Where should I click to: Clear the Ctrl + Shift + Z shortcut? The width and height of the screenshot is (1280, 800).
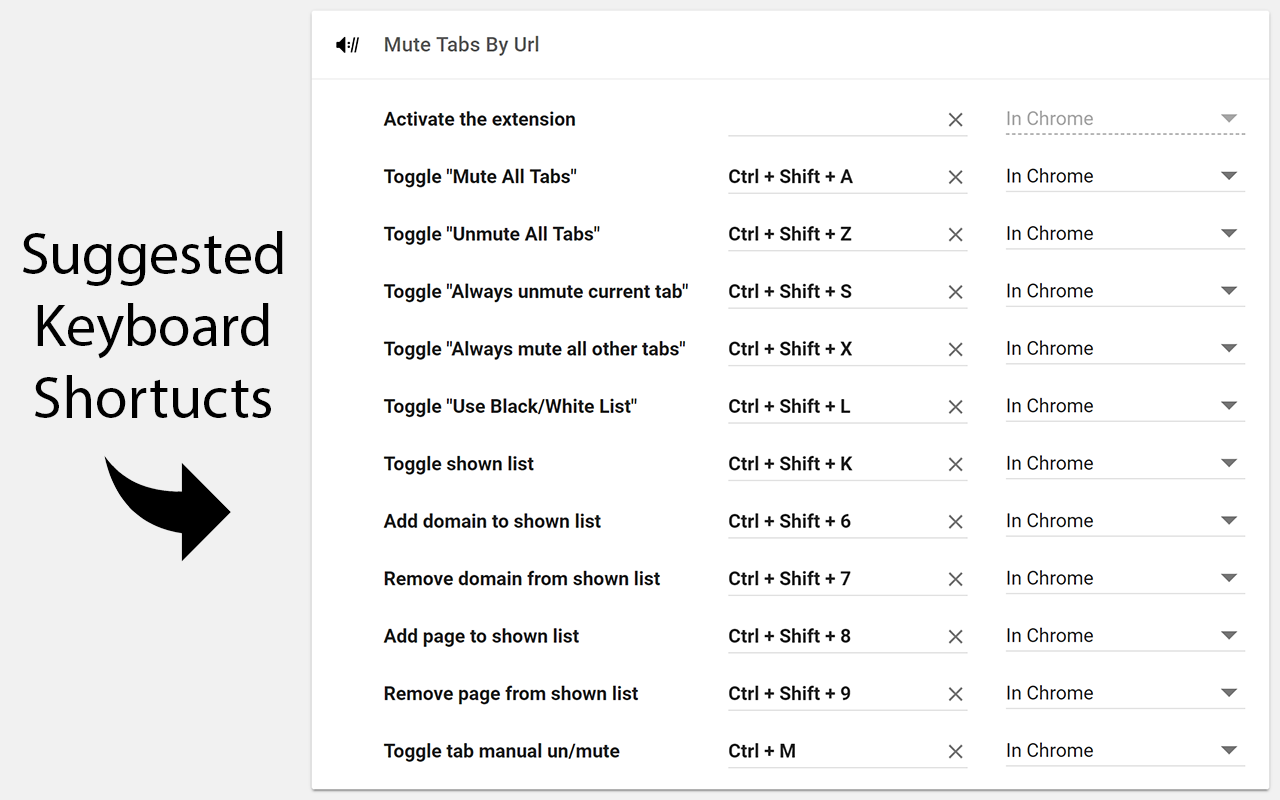click(955, 235)
